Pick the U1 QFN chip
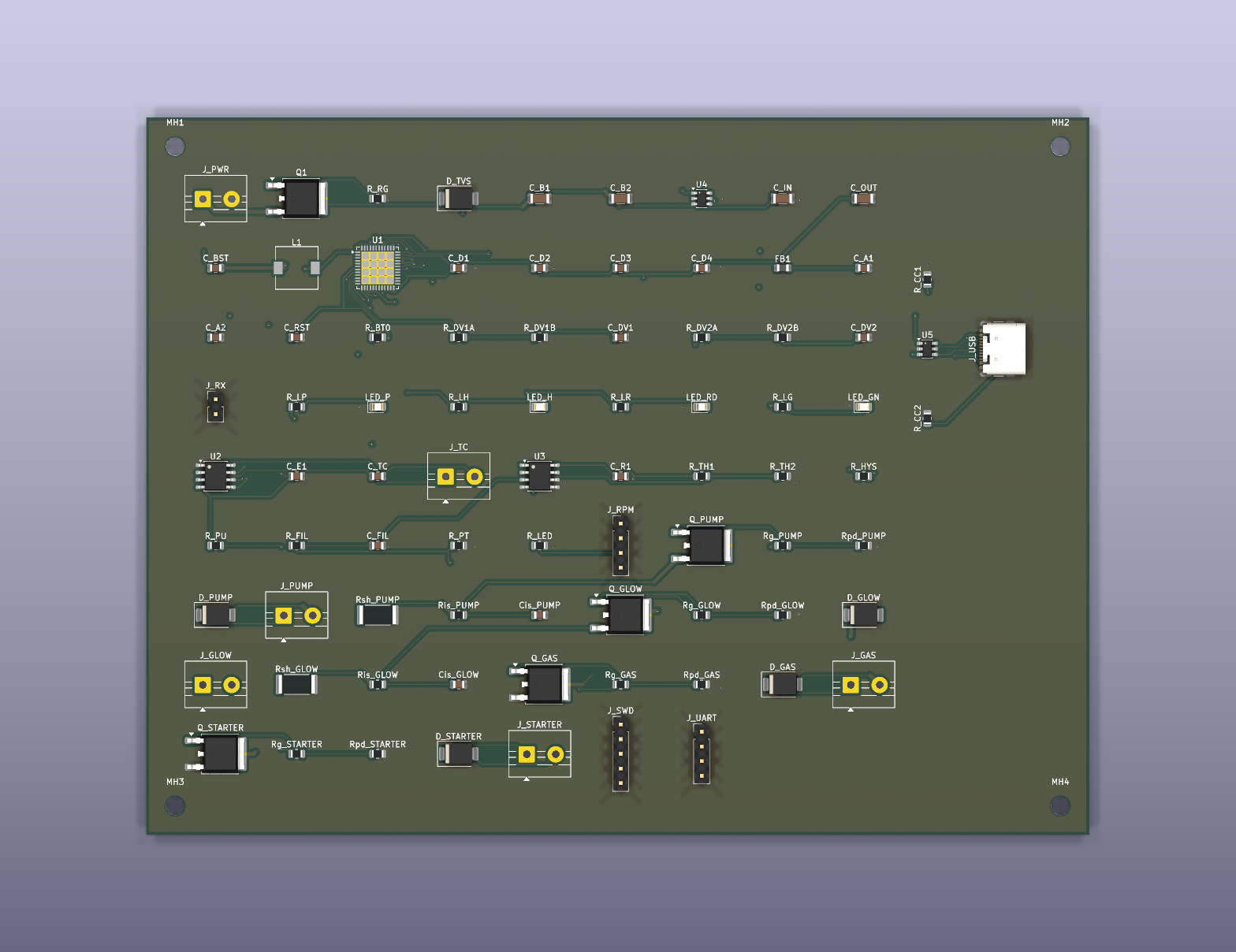 pos(378,267)
